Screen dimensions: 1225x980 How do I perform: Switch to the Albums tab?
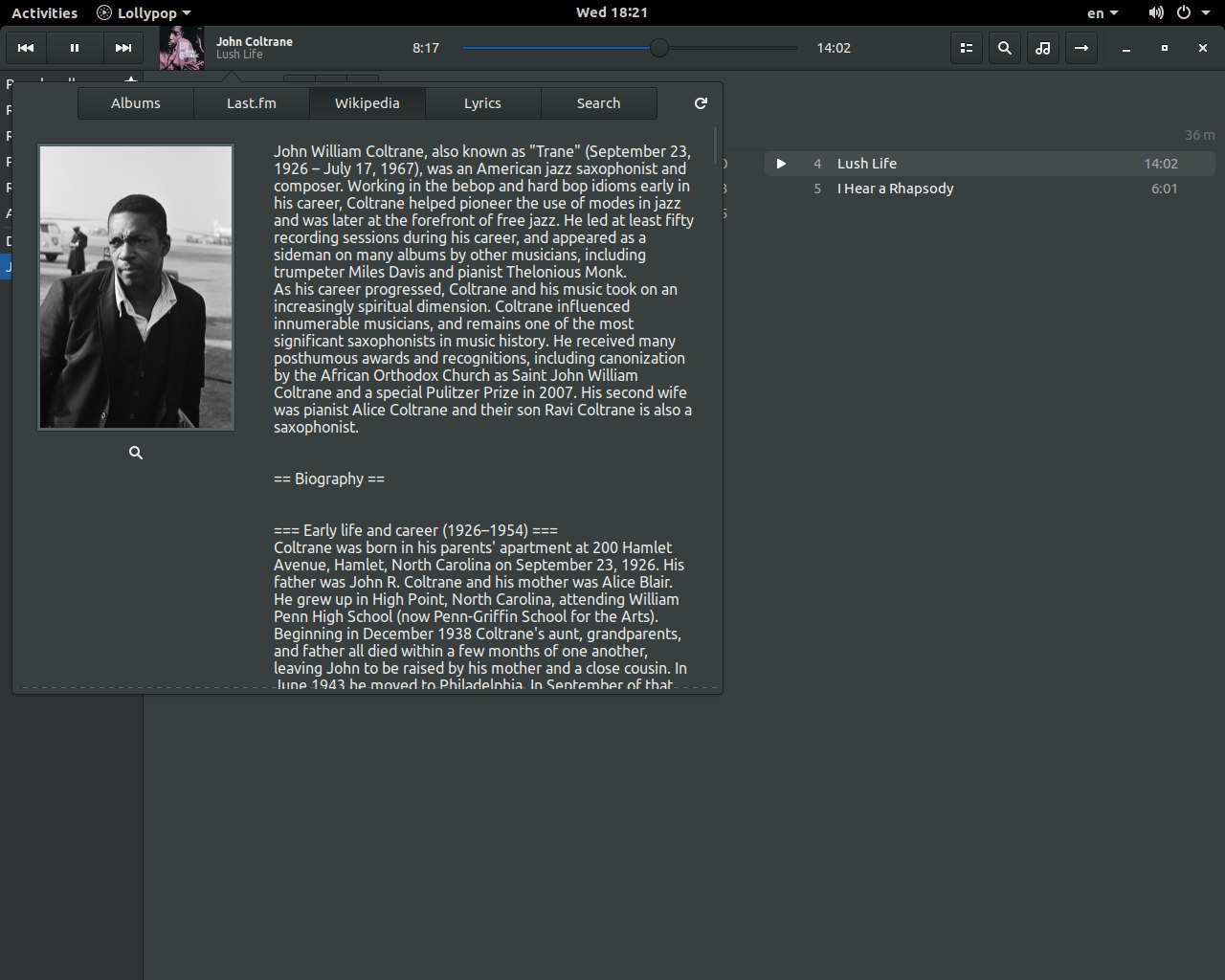pyautogui.click(x=136, y=103)
